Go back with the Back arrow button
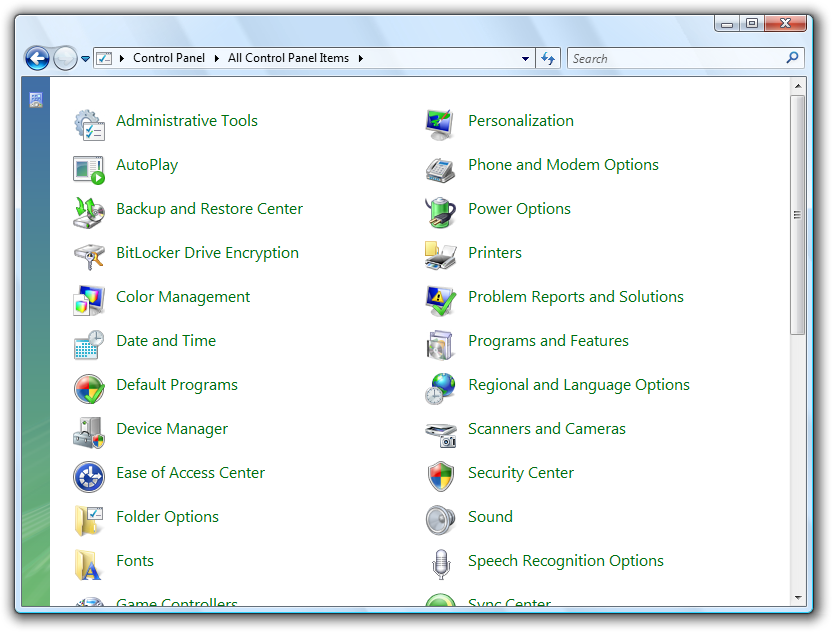The image size is (832, 632). (x=37, y=58)
